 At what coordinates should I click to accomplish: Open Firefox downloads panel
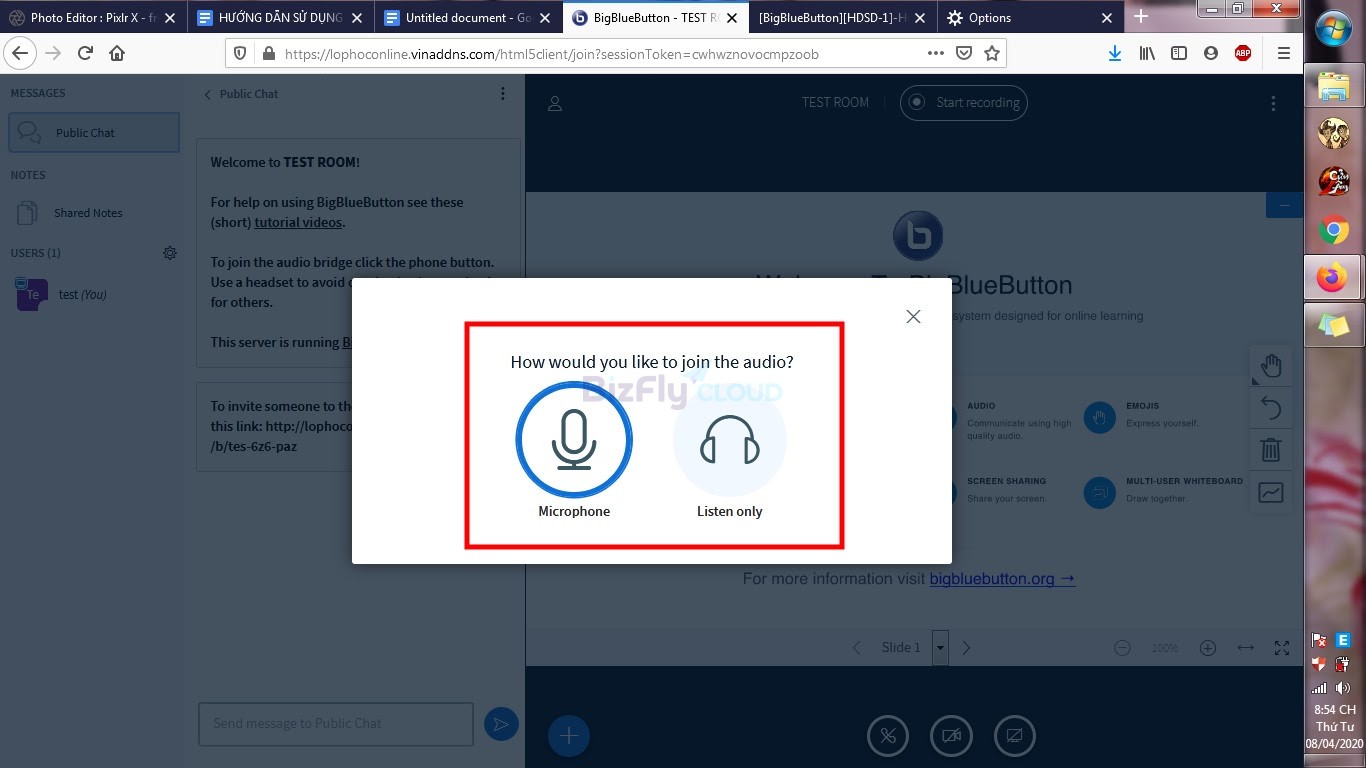(x=1115, y=54)
